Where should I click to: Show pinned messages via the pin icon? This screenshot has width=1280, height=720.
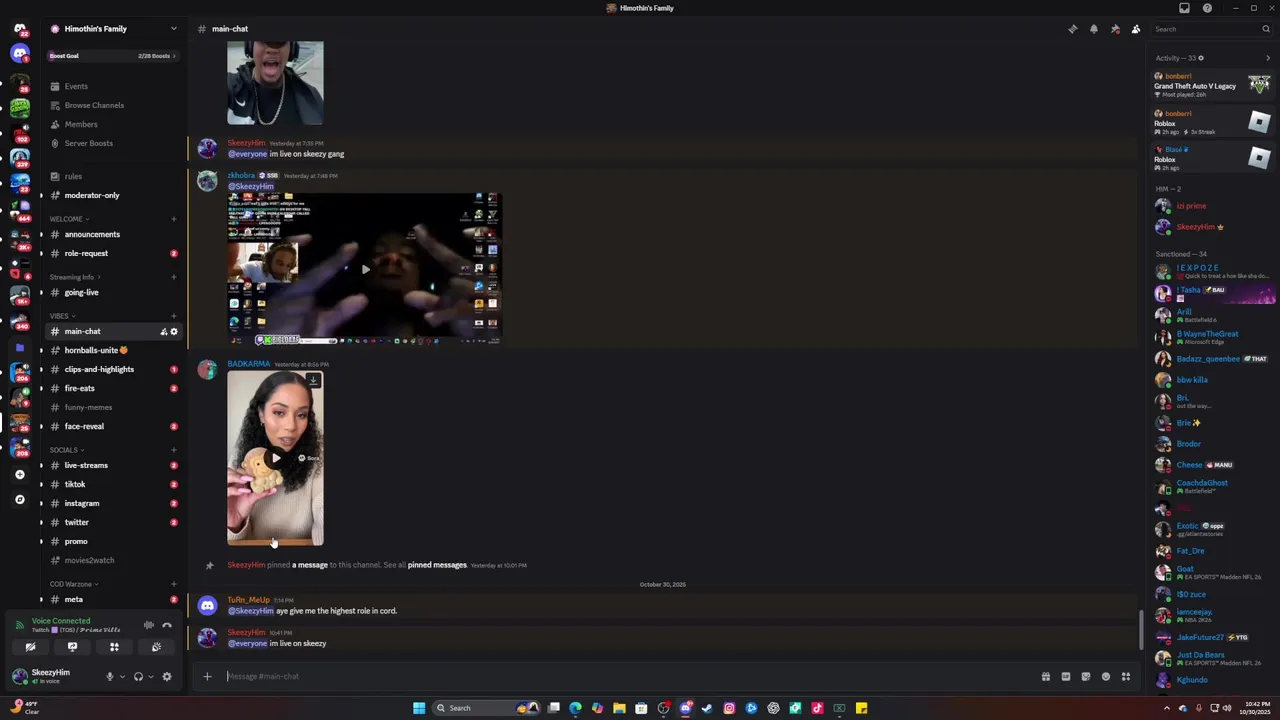tap(1115, 29)
